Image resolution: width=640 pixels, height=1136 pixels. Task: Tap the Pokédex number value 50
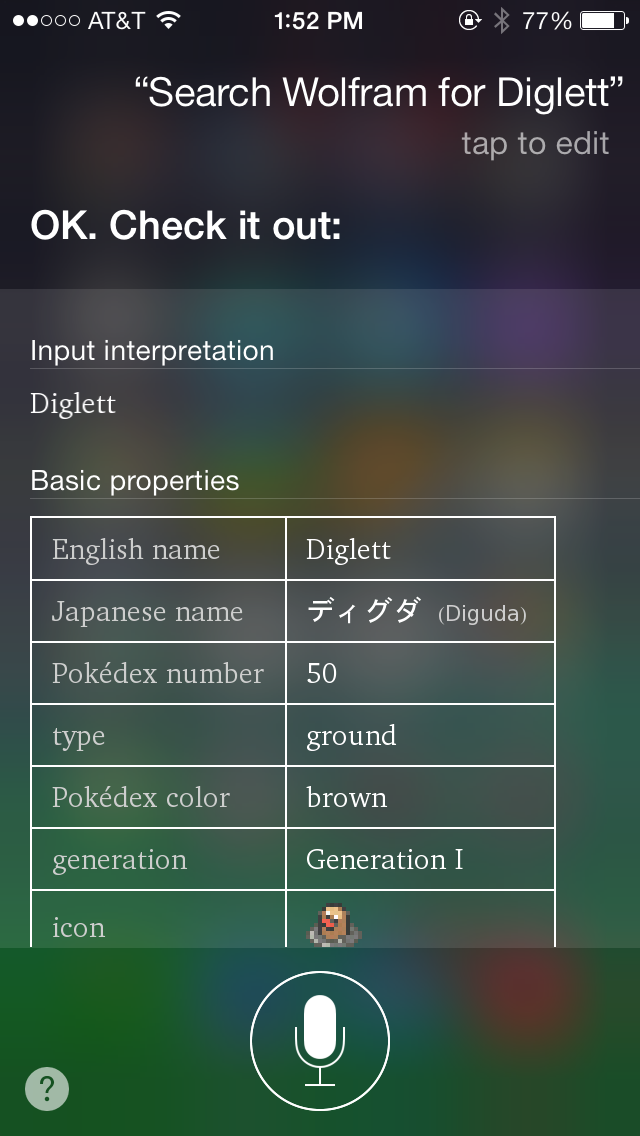tap(322, 673)
